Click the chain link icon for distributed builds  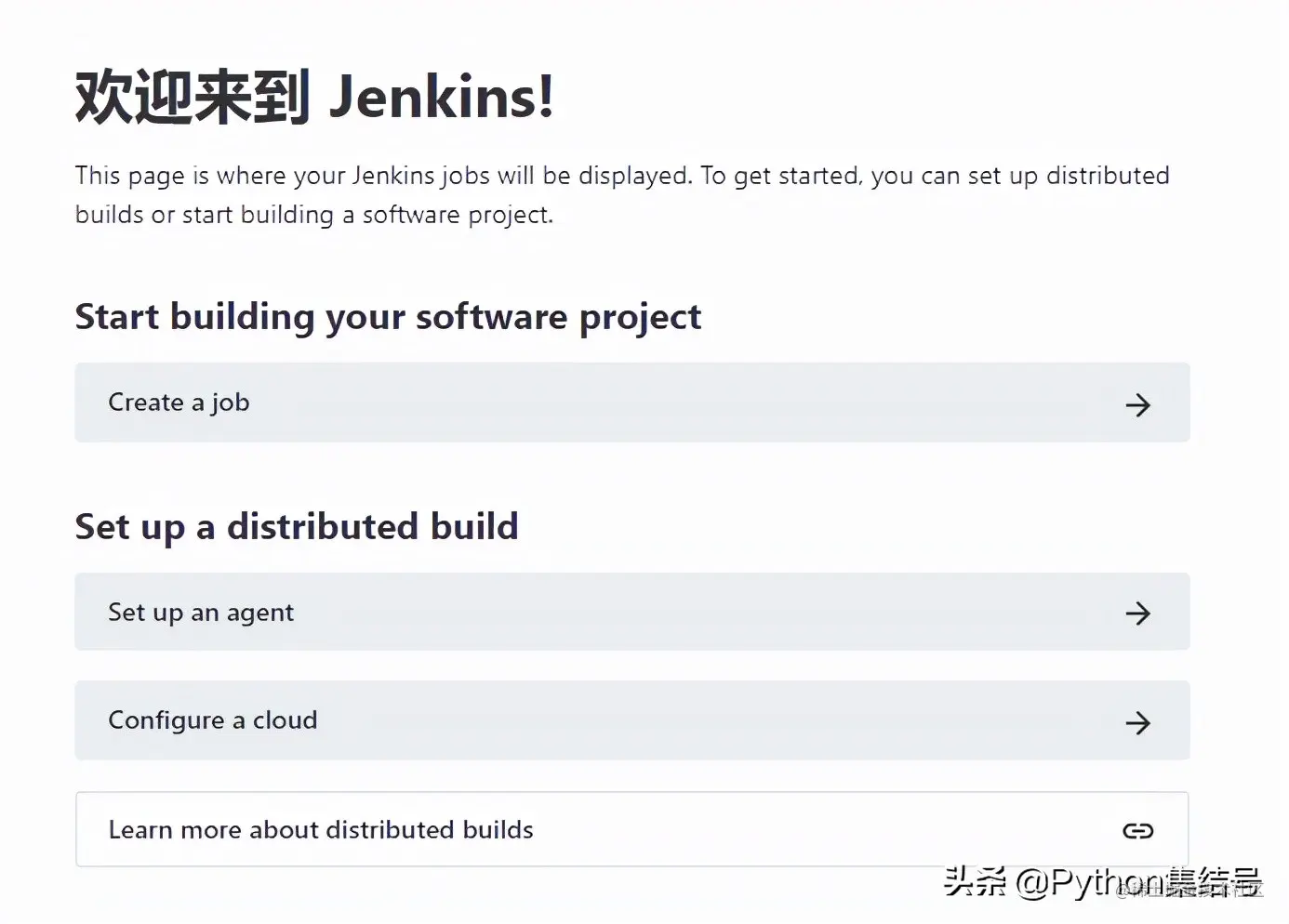1138,830
